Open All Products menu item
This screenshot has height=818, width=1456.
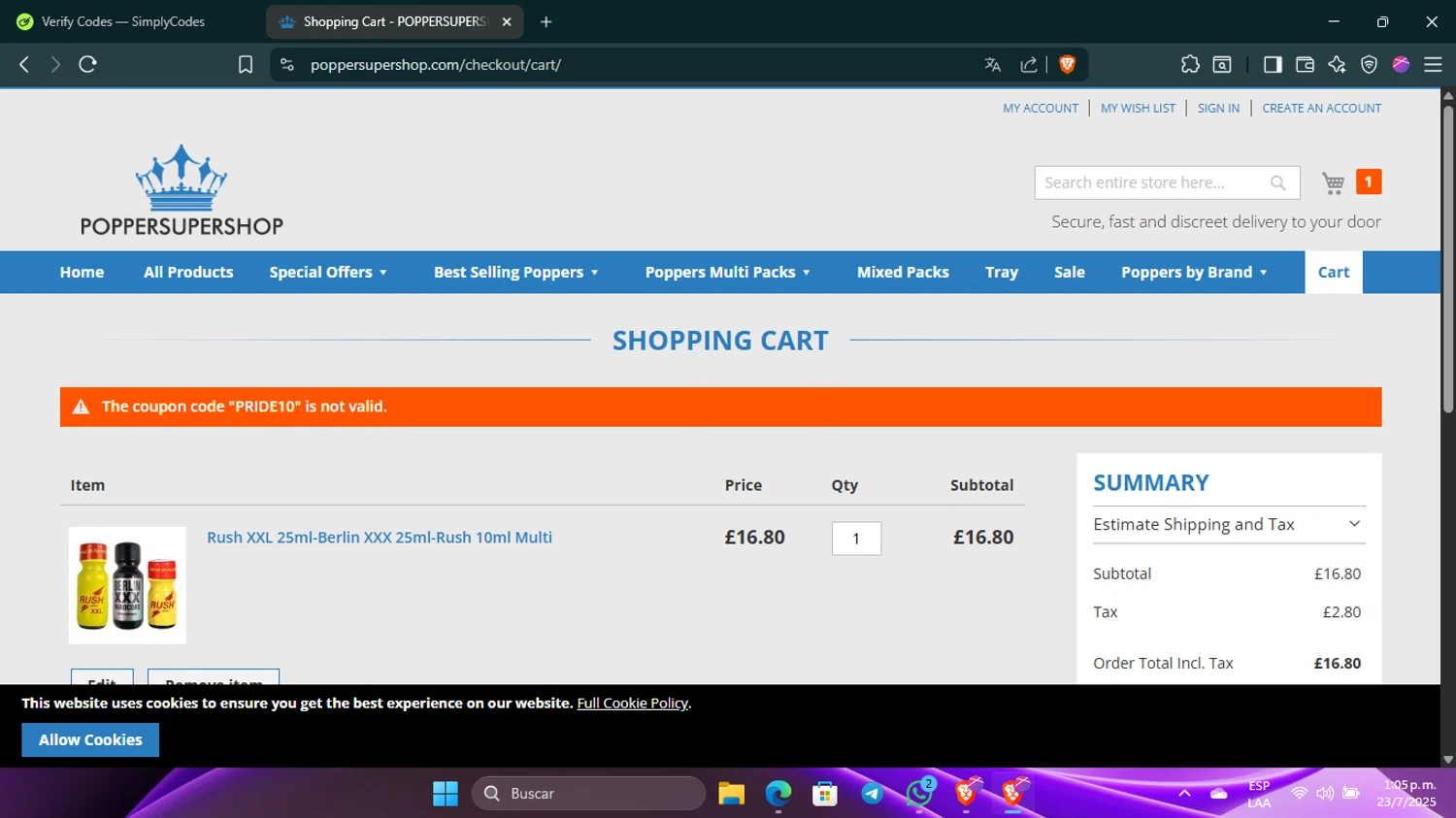tap(188, 272)
